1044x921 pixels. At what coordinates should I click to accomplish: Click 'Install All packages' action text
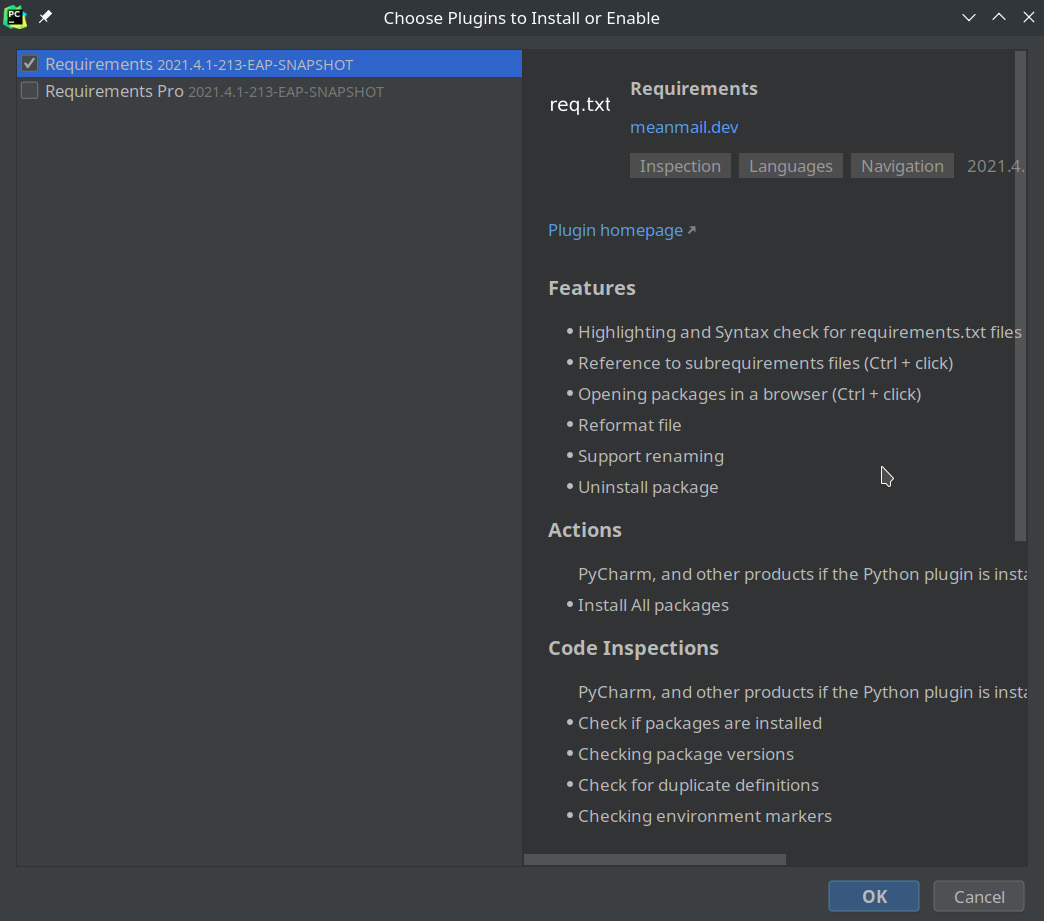pos(653,605)
